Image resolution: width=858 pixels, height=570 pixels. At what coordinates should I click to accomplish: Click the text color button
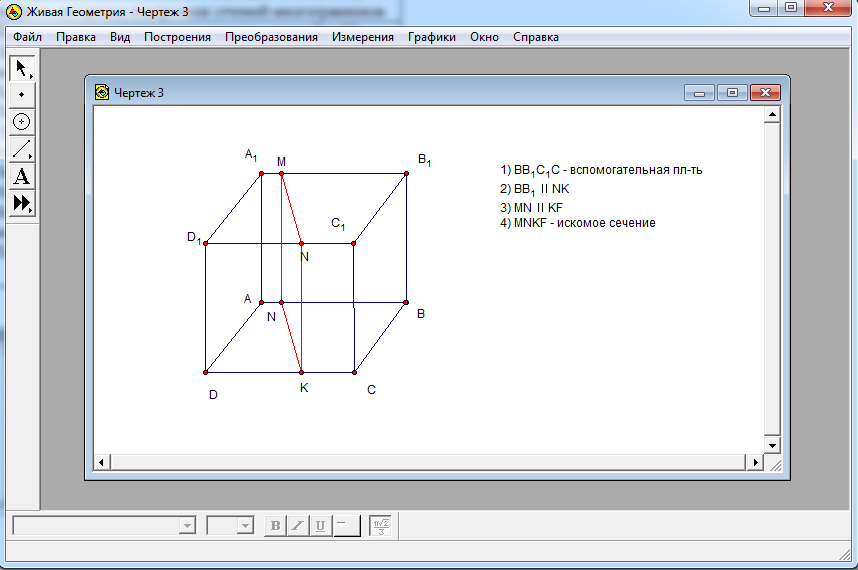(347, 526)
